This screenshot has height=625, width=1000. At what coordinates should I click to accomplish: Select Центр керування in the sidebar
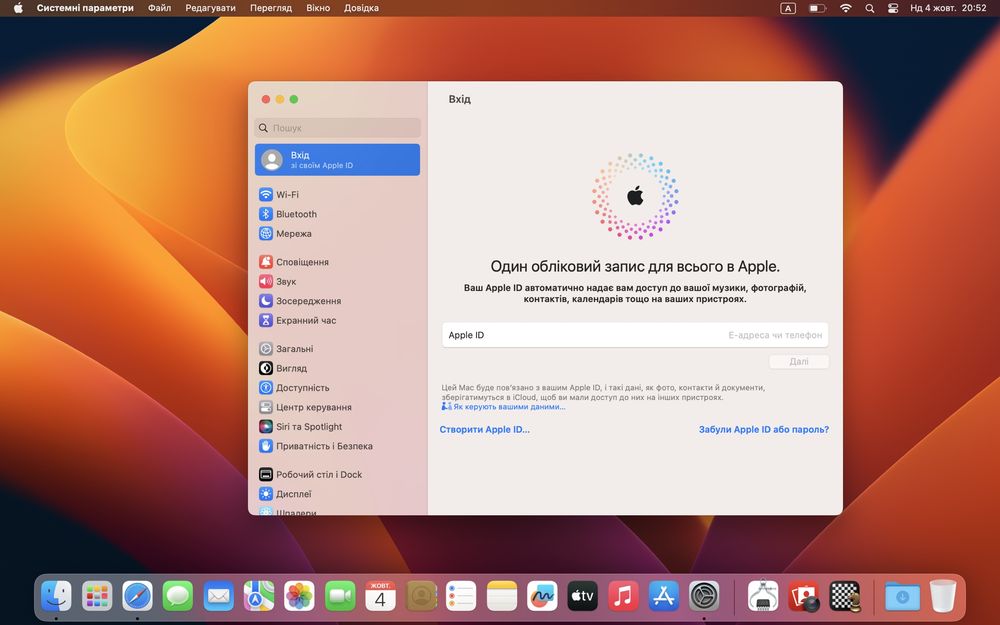(x=337, y=407)
